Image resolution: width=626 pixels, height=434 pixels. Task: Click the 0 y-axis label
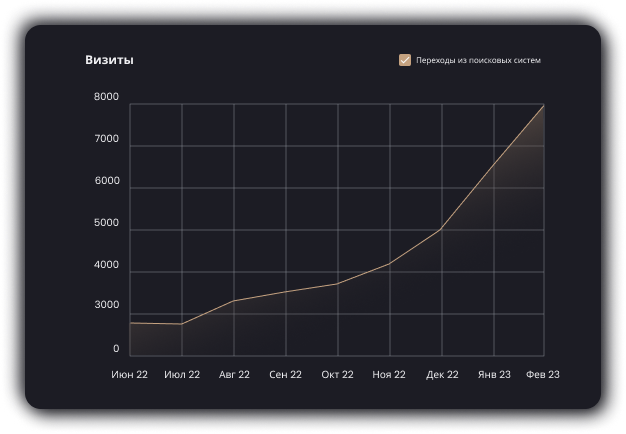[x=116, y=349]
